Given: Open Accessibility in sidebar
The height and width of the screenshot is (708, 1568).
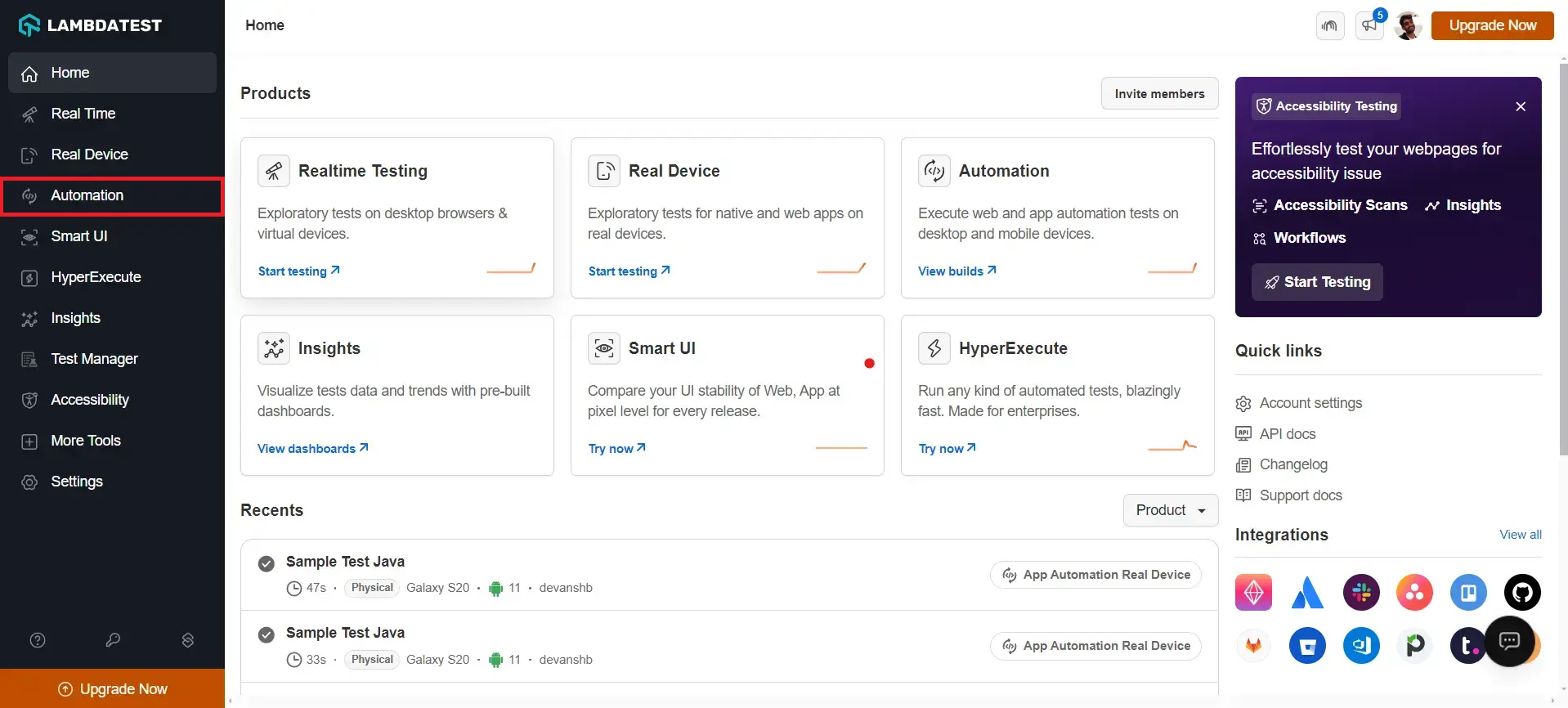Looking at the screenshot, I should tap(113, 400).
